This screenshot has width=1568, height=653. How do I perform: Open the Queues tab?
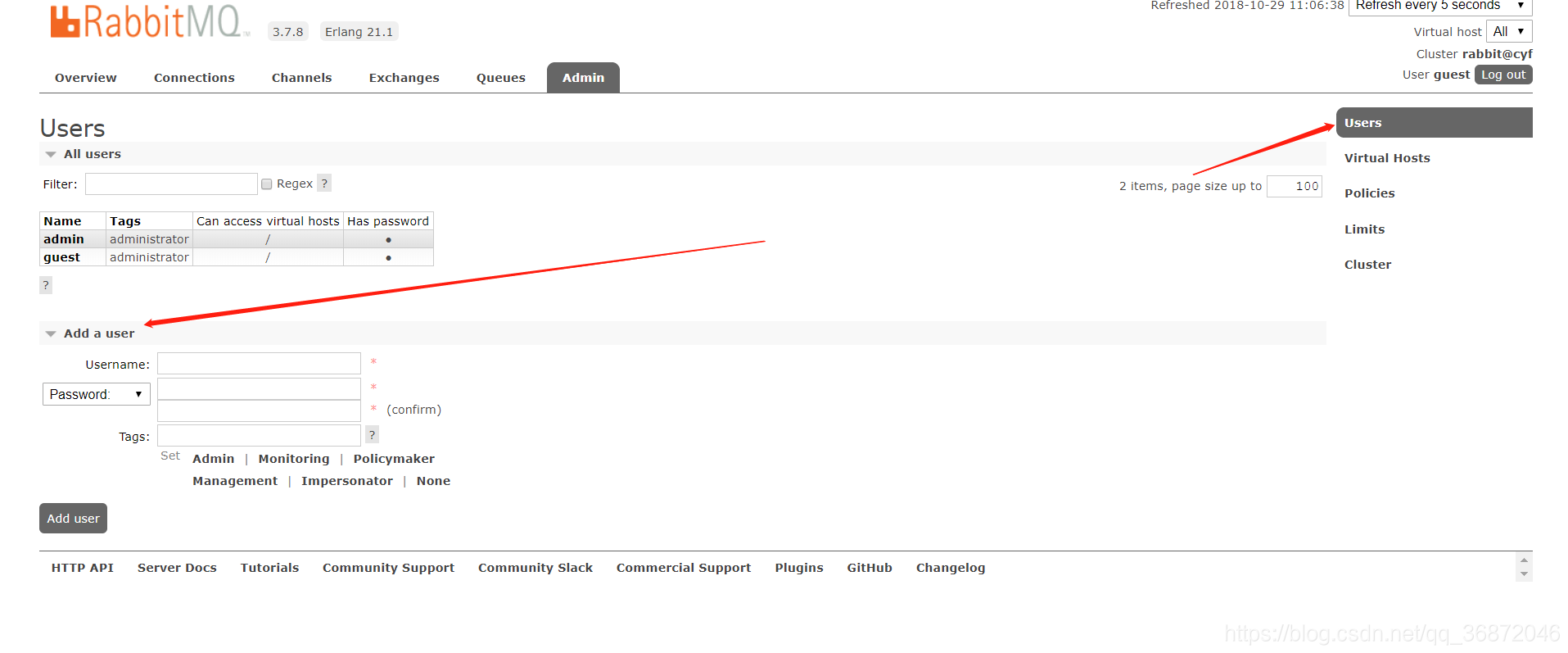click(501, 78)
